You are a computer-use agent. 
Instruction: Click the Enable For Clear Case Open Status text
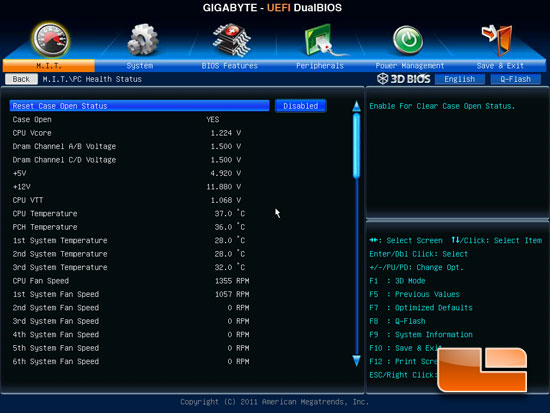[x=442, y=106]
